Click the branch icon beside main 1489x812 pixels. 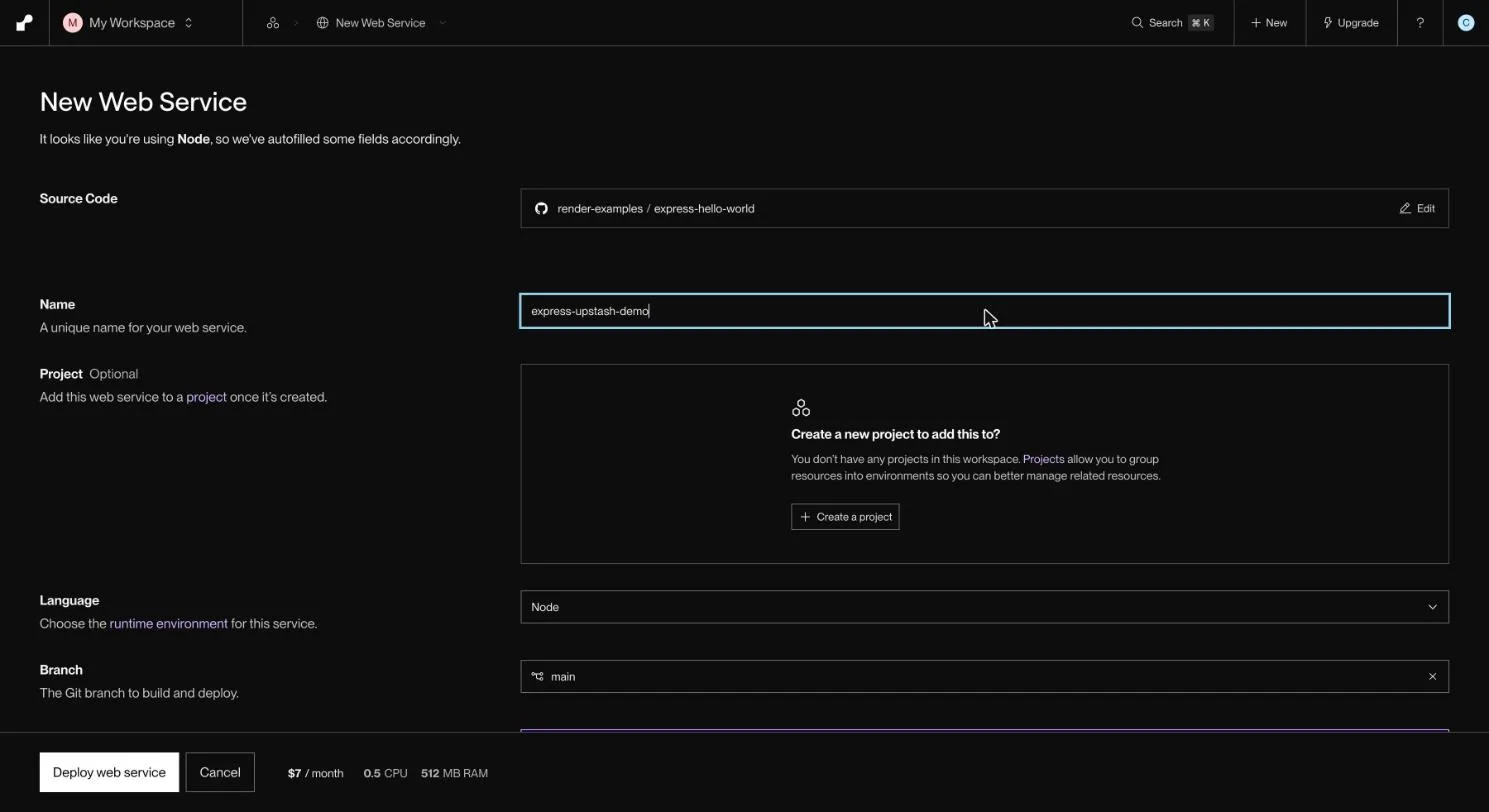coord(537,677)
